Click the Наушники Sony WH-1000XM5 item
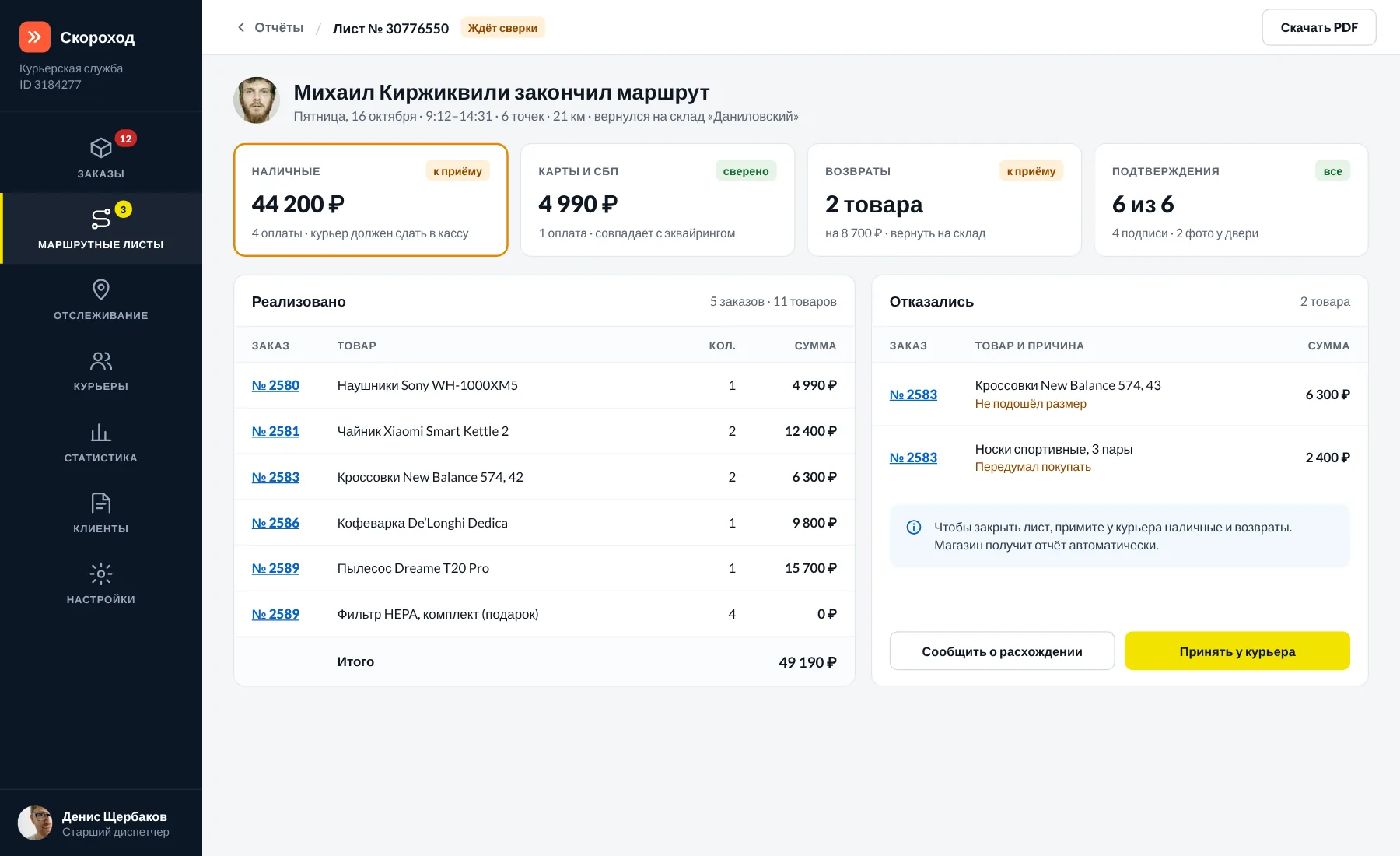Screen dimensions: 1400x856 tap(428, 385)
